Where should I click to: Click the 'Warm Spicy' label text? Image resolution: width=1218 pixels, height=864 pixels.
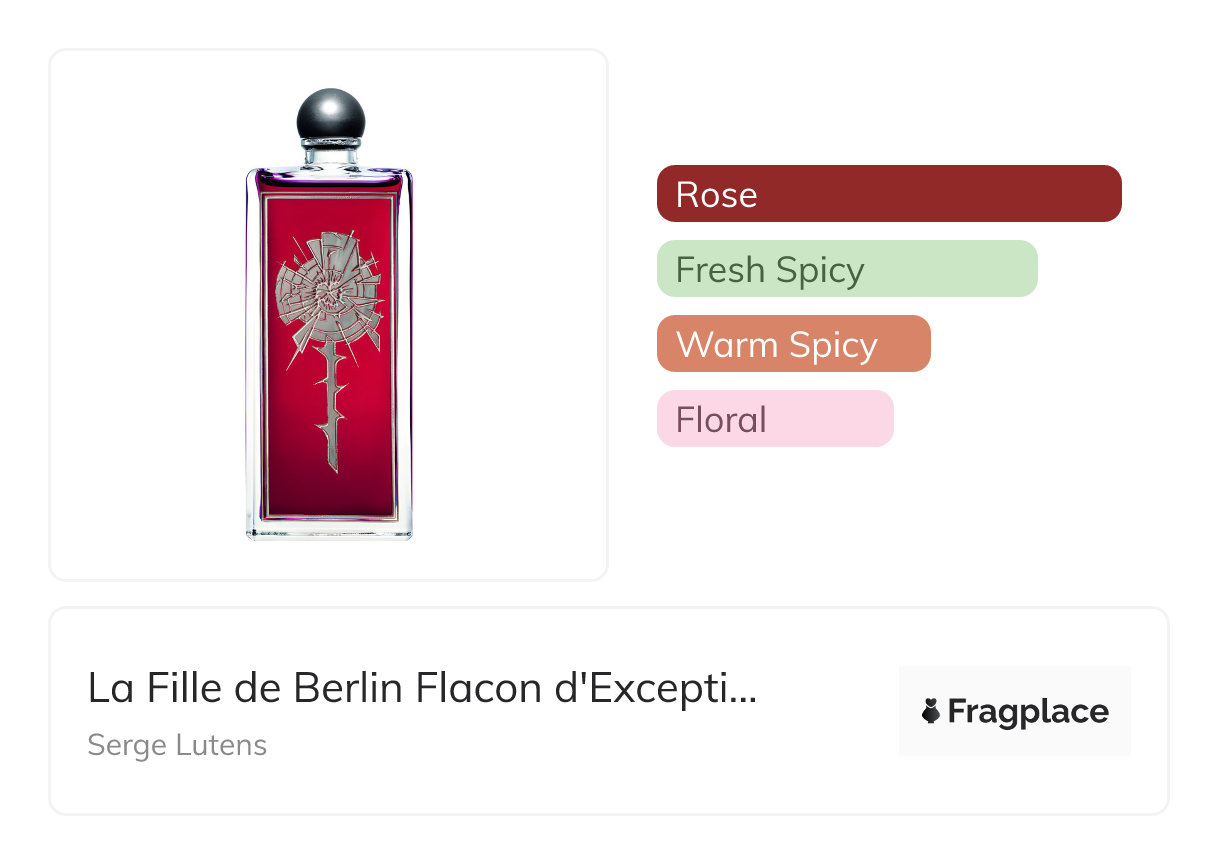(776, 345)
